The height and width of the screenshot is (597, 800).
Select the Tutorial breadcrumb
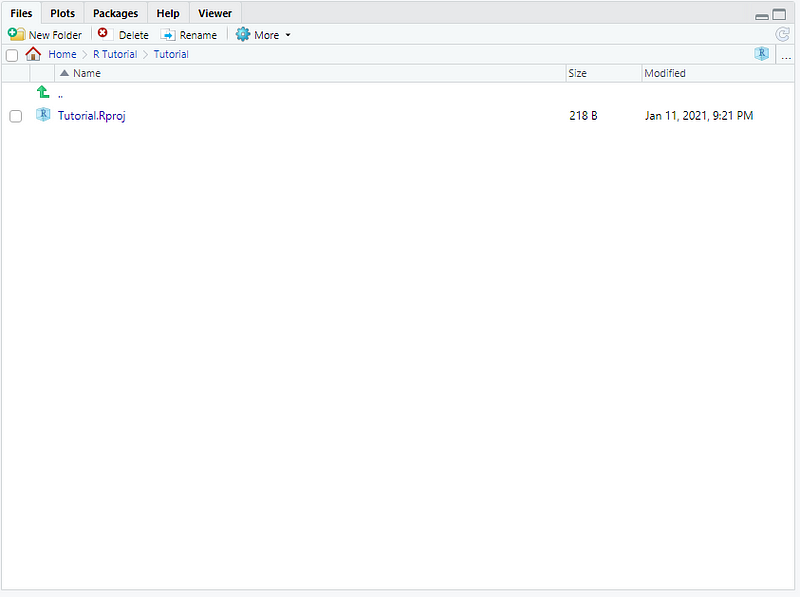point(171,54)
